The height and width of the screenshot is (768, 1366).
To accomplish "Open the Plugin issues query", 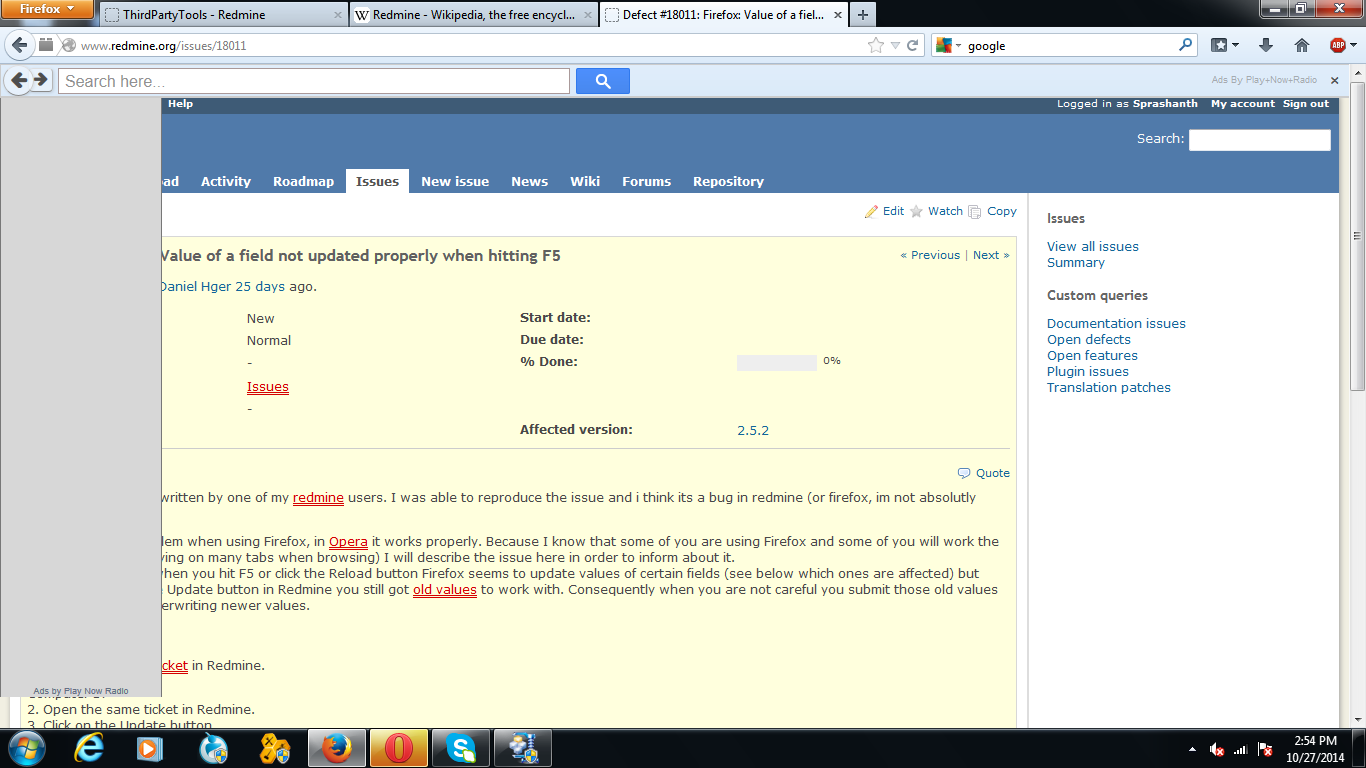I will coord(1088,371).
